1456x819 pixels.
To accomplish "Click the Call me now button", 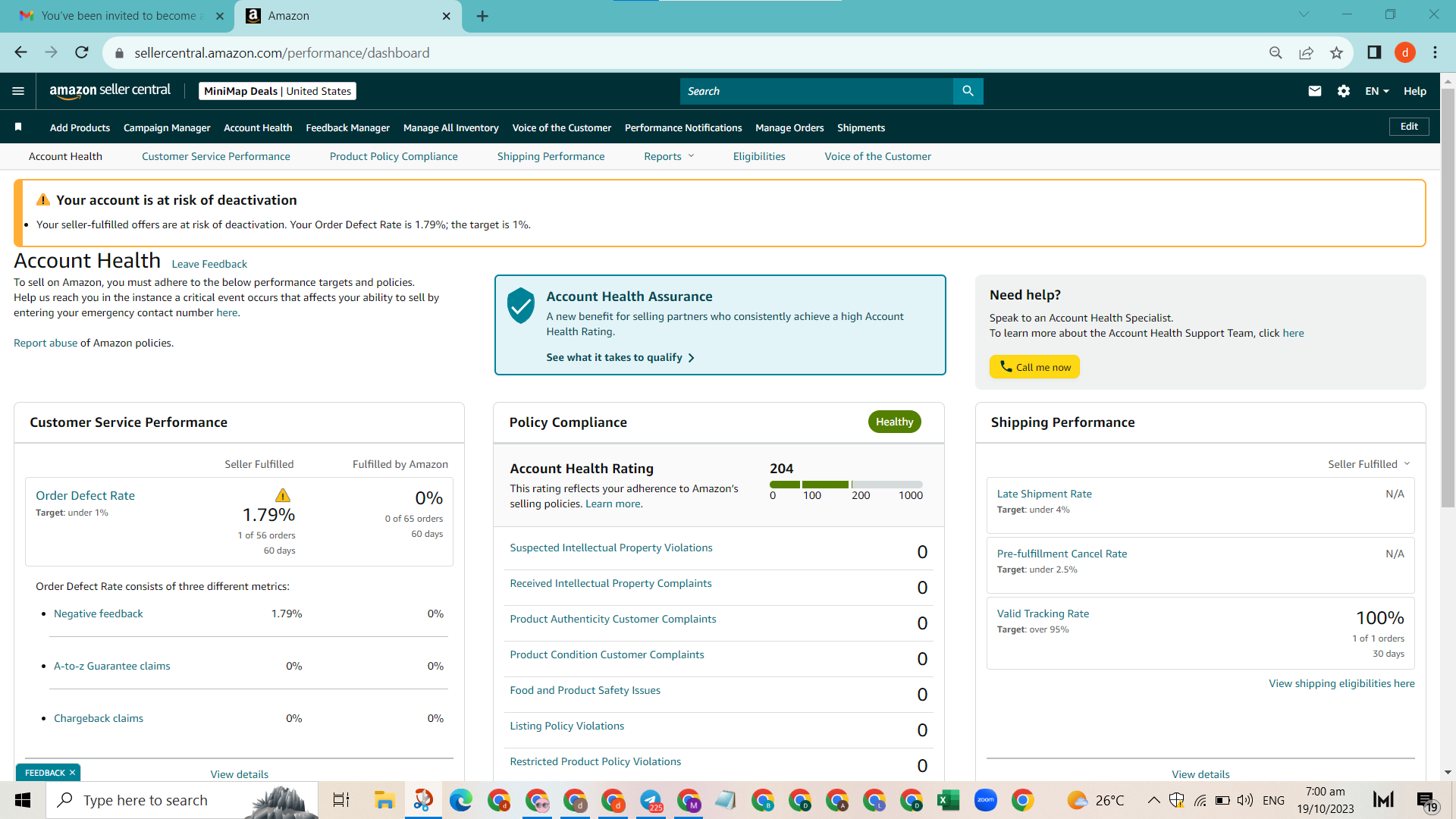I will point(1034,367).
